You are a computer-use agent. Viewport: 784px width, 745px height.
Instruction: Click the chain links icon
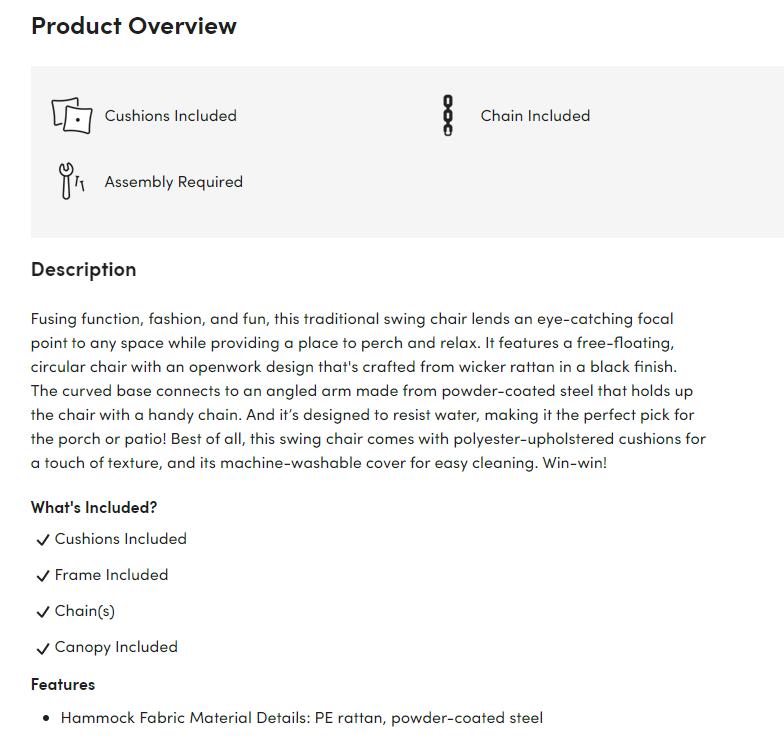pyautogui.click(x=448, y=116)
